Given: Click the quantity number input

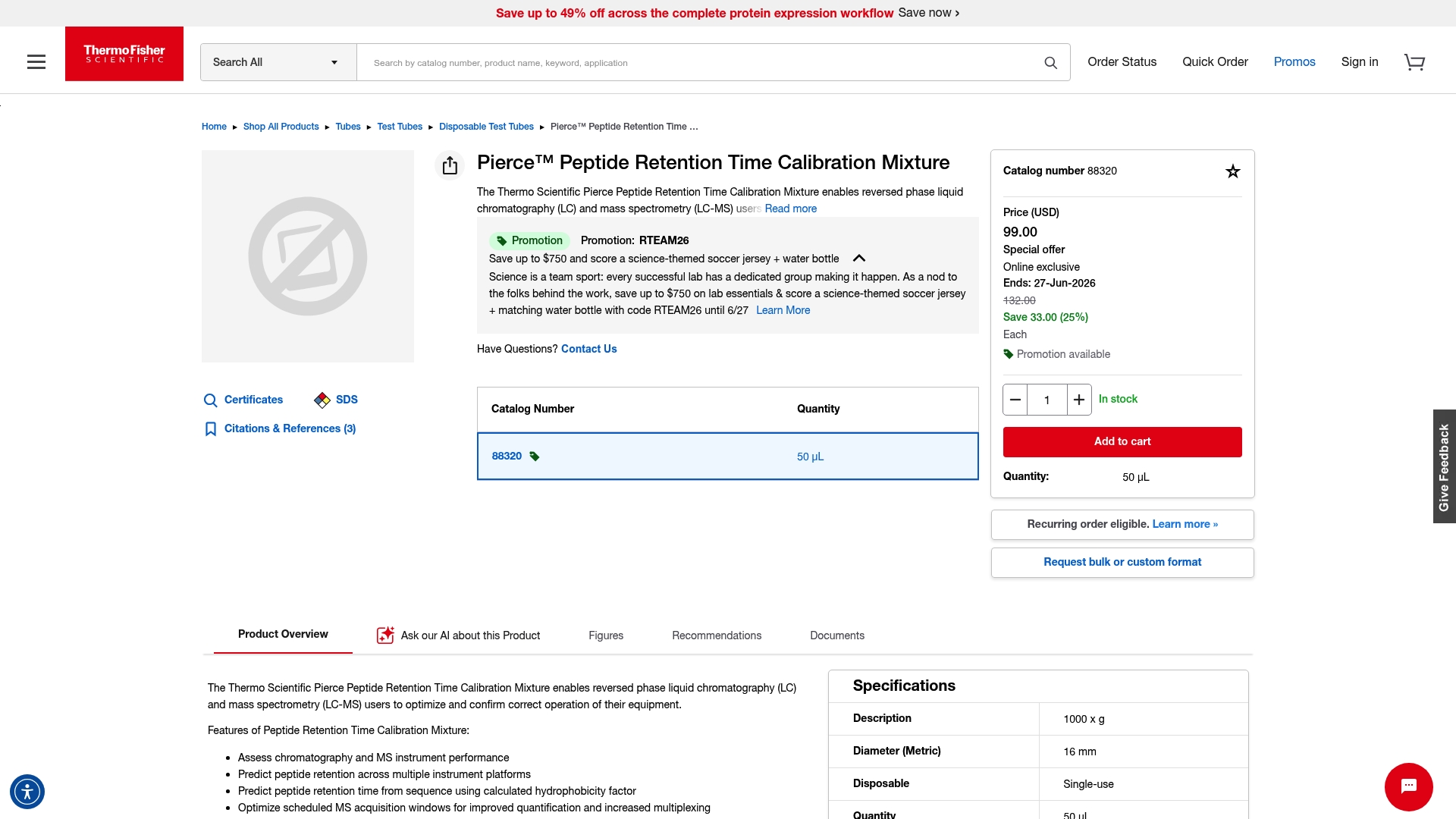Looking at the screenshot, I should pos(1047,400).
